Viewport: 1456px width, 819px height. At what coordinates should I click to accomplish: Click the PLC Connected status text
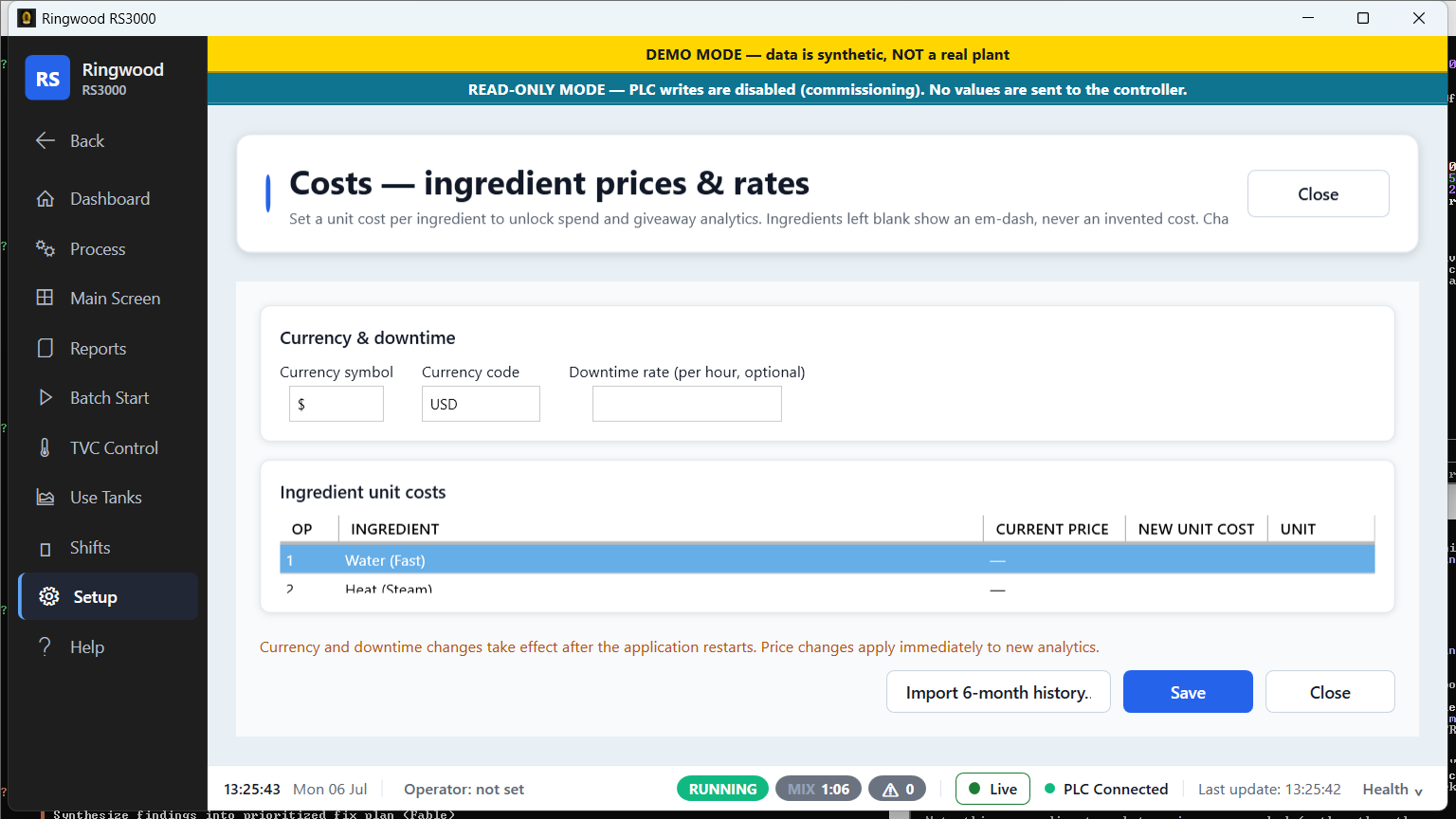(x=1116, y=789)
